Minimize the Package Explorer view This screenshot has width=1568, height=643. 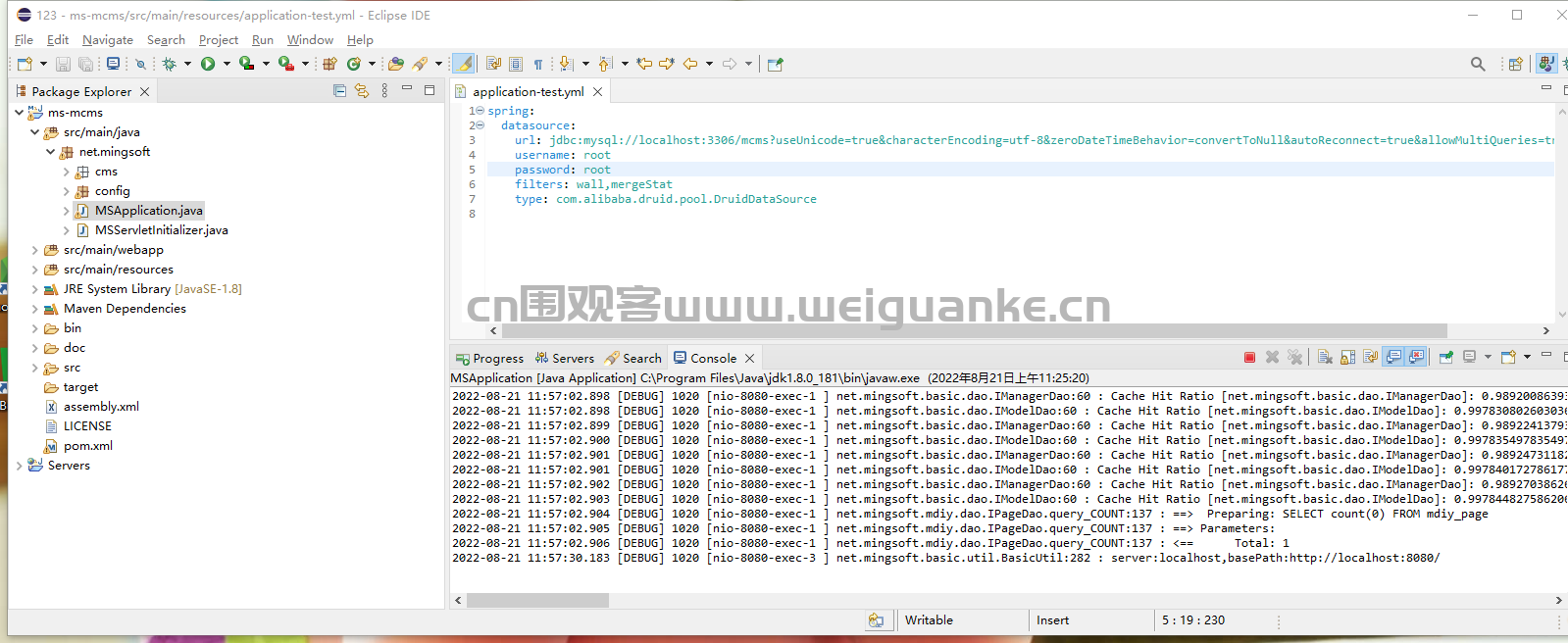pos(407,90)
